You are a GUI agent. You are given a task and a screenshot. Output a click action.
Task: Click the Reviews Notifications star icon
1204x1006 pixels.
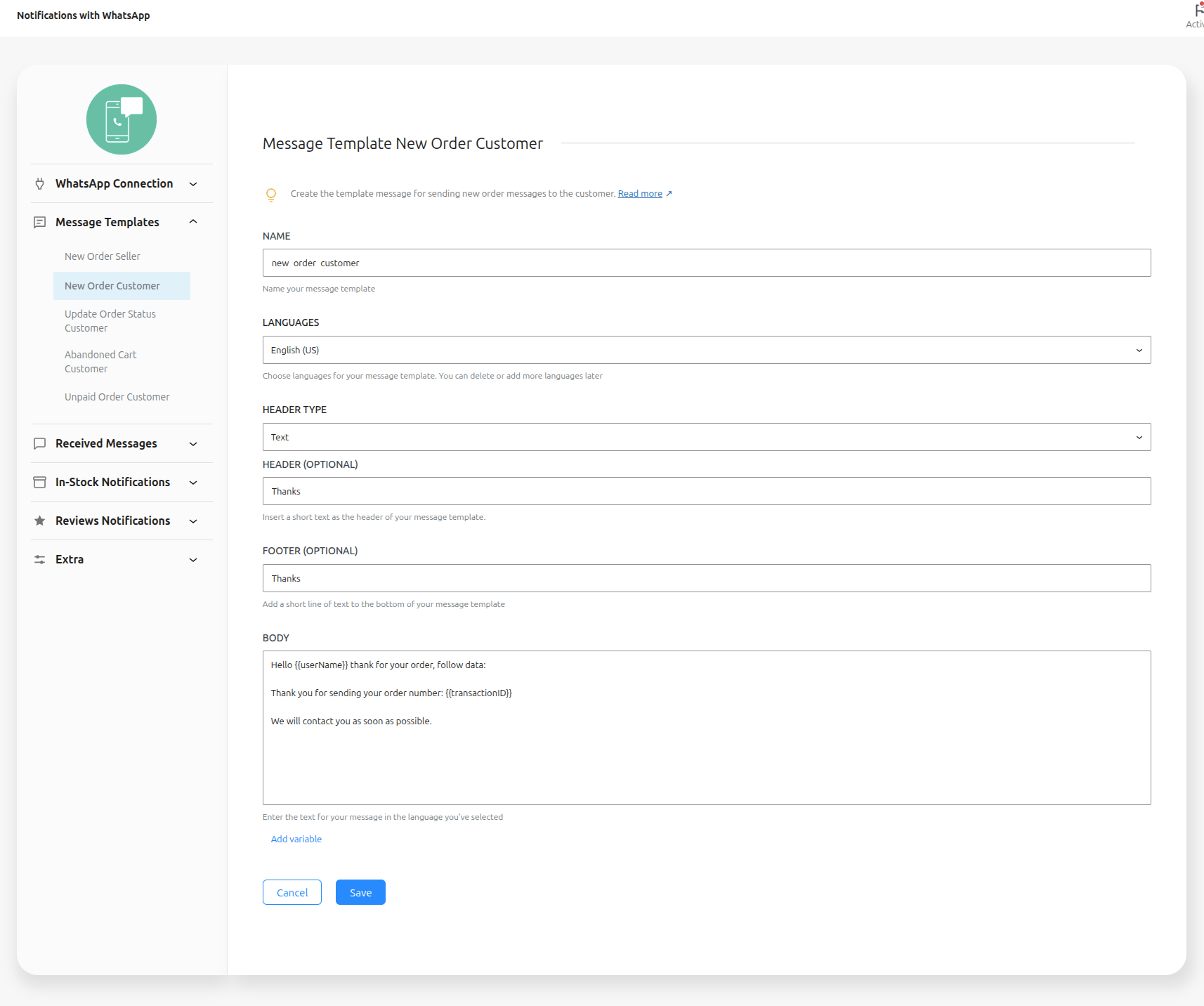[40, 521]
